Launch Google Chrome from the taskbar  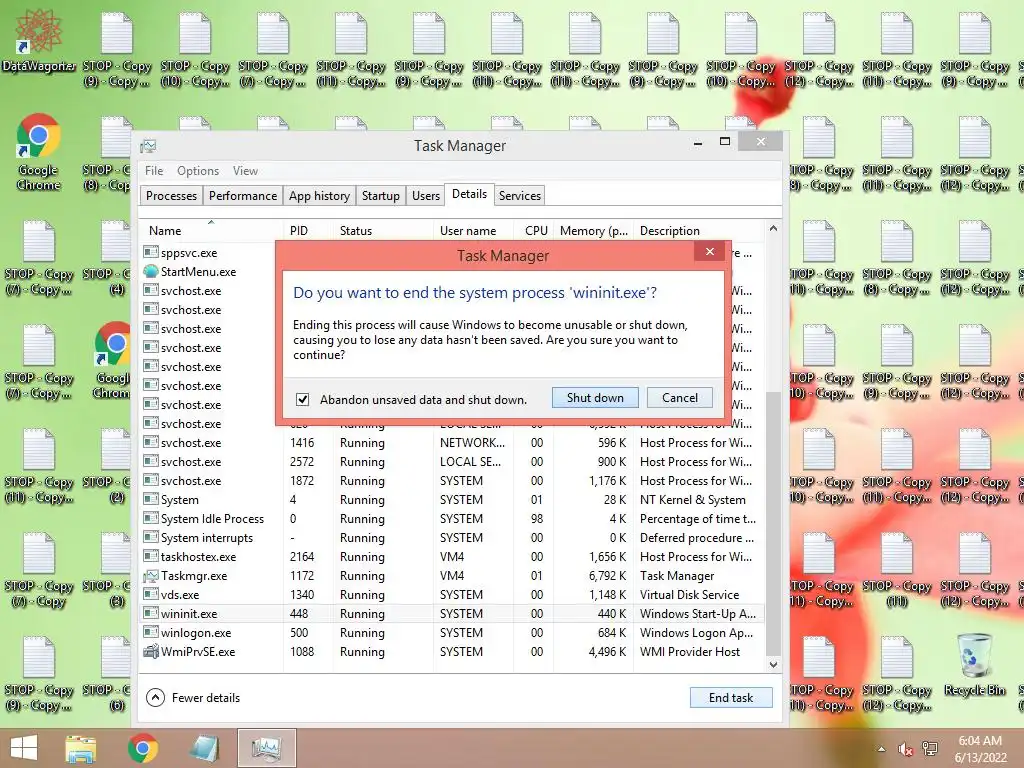143,748
